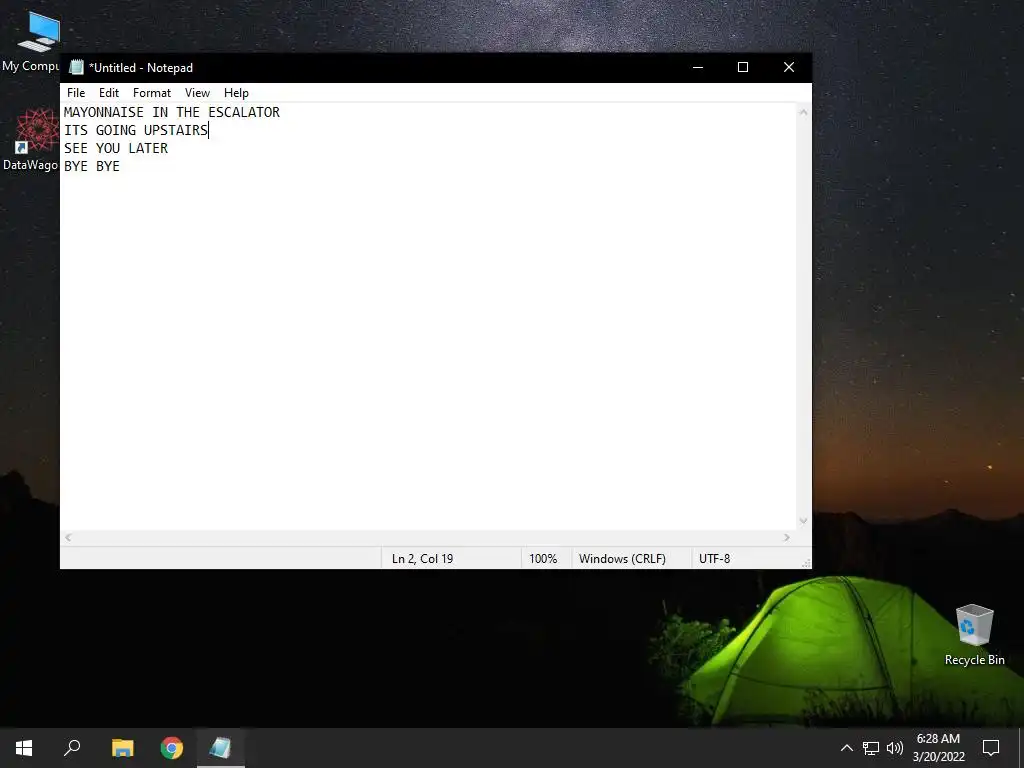Open the Windows Start menu

point(24,748)
